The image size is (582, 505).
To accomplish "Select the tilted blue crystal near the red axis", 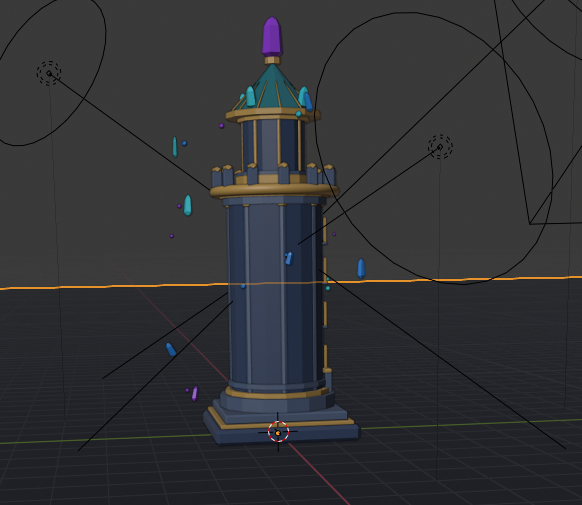I will [x=171, y=349].
